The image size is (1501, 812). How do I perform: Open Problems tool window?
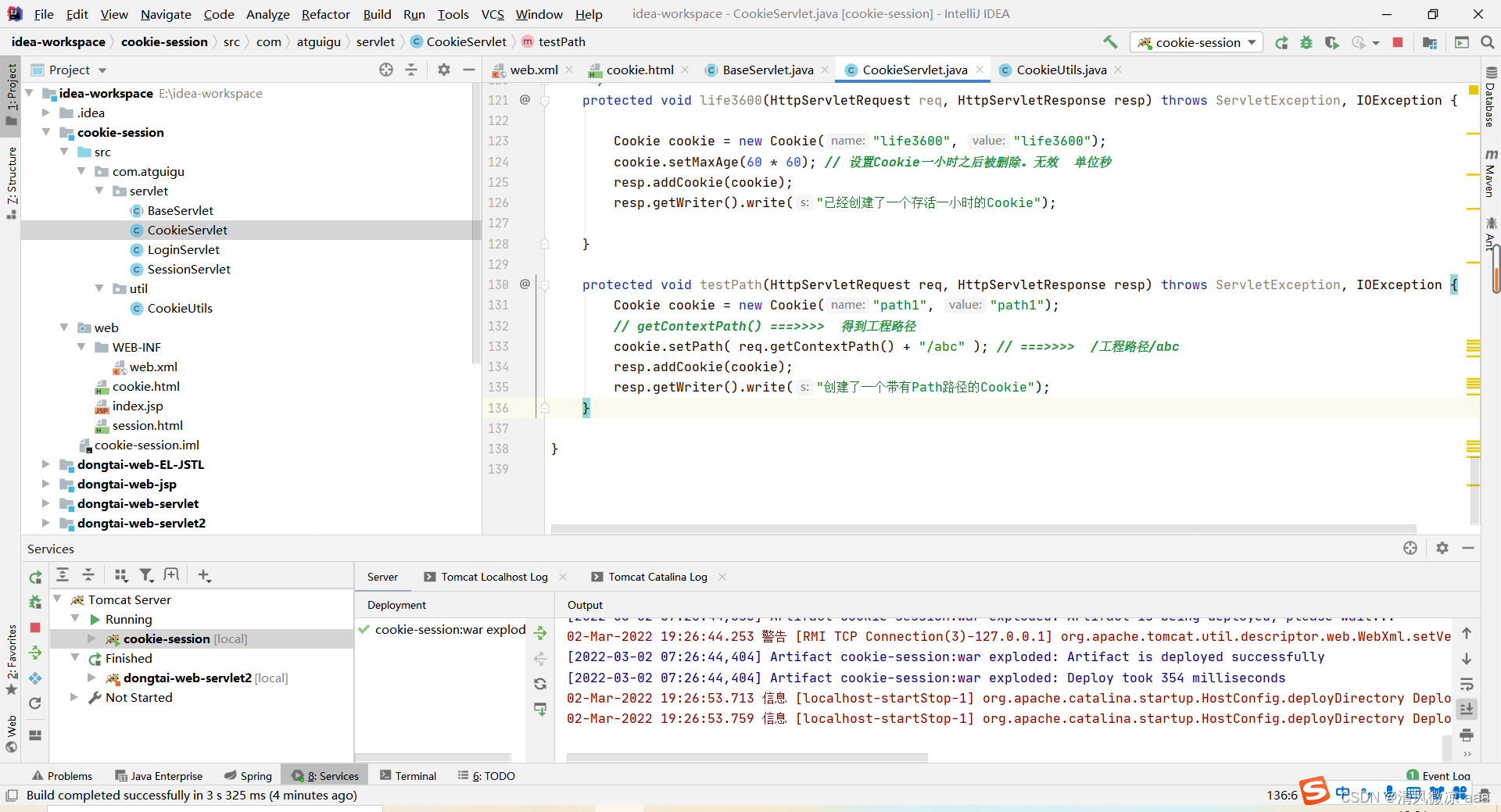click(x=62, y=776)
